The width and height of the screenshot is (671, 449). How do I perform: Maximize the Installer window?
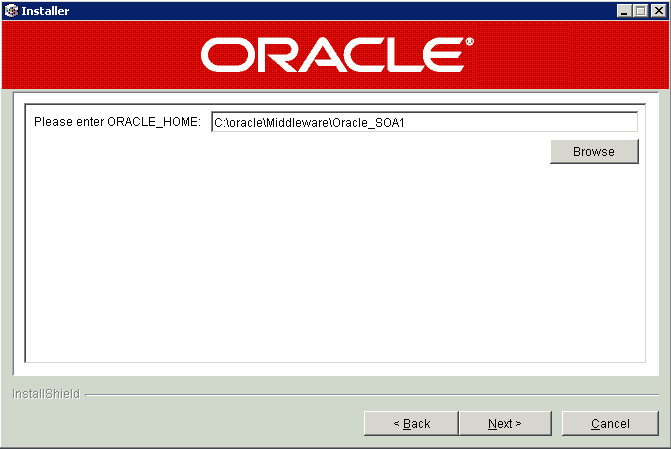[x=641, y=11]
